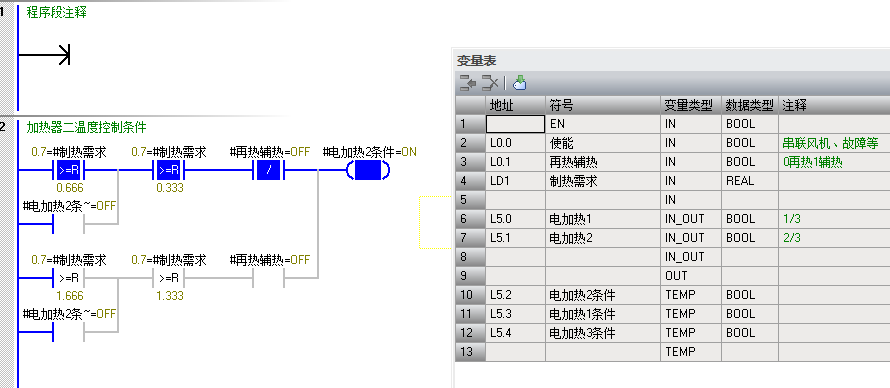Select the 电加热2条件 output coil
890x388 pixels.
click(x=368, y=170)
